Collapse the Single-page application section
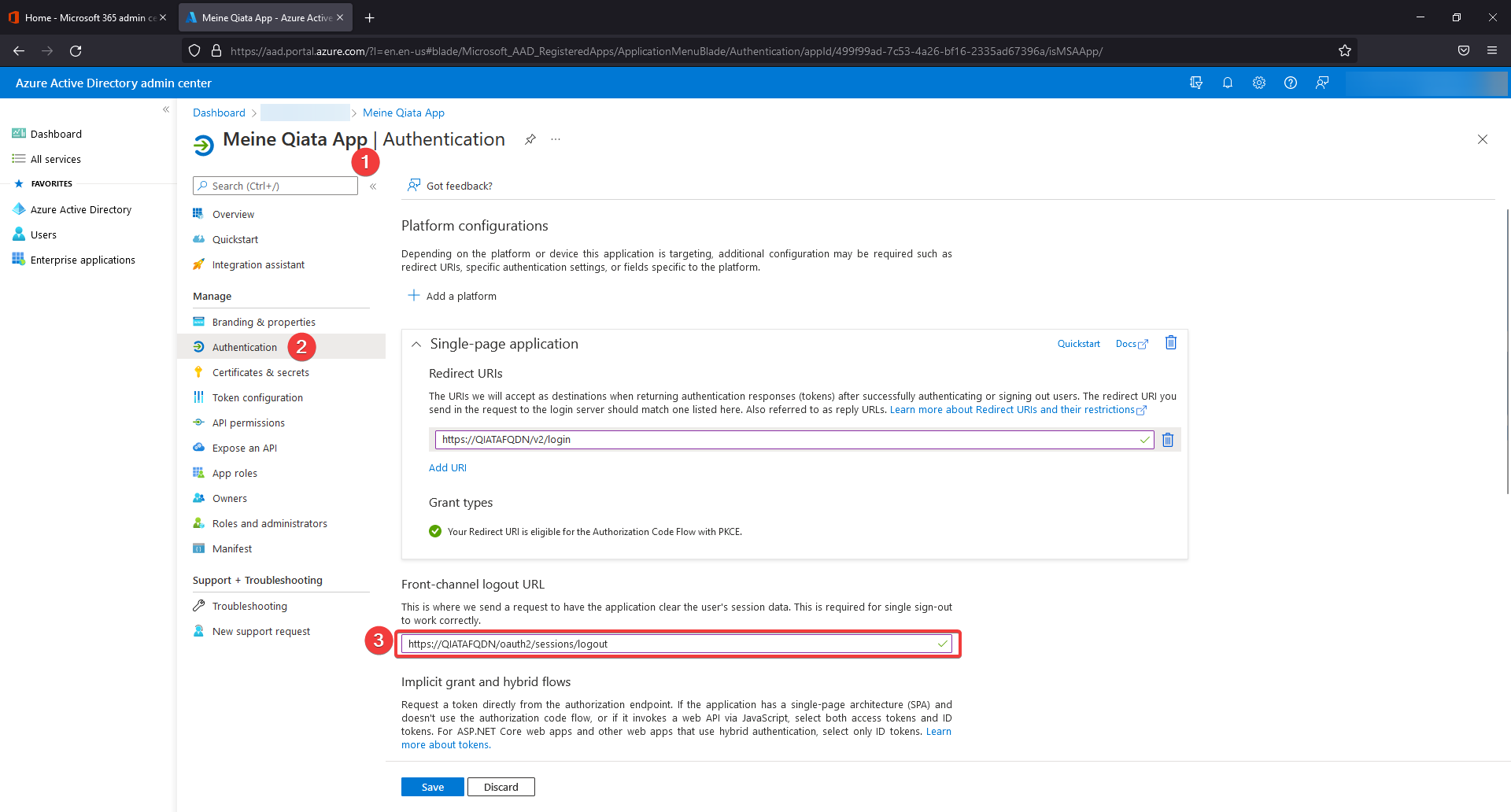The image size is (1511, 812). point(416,344)
